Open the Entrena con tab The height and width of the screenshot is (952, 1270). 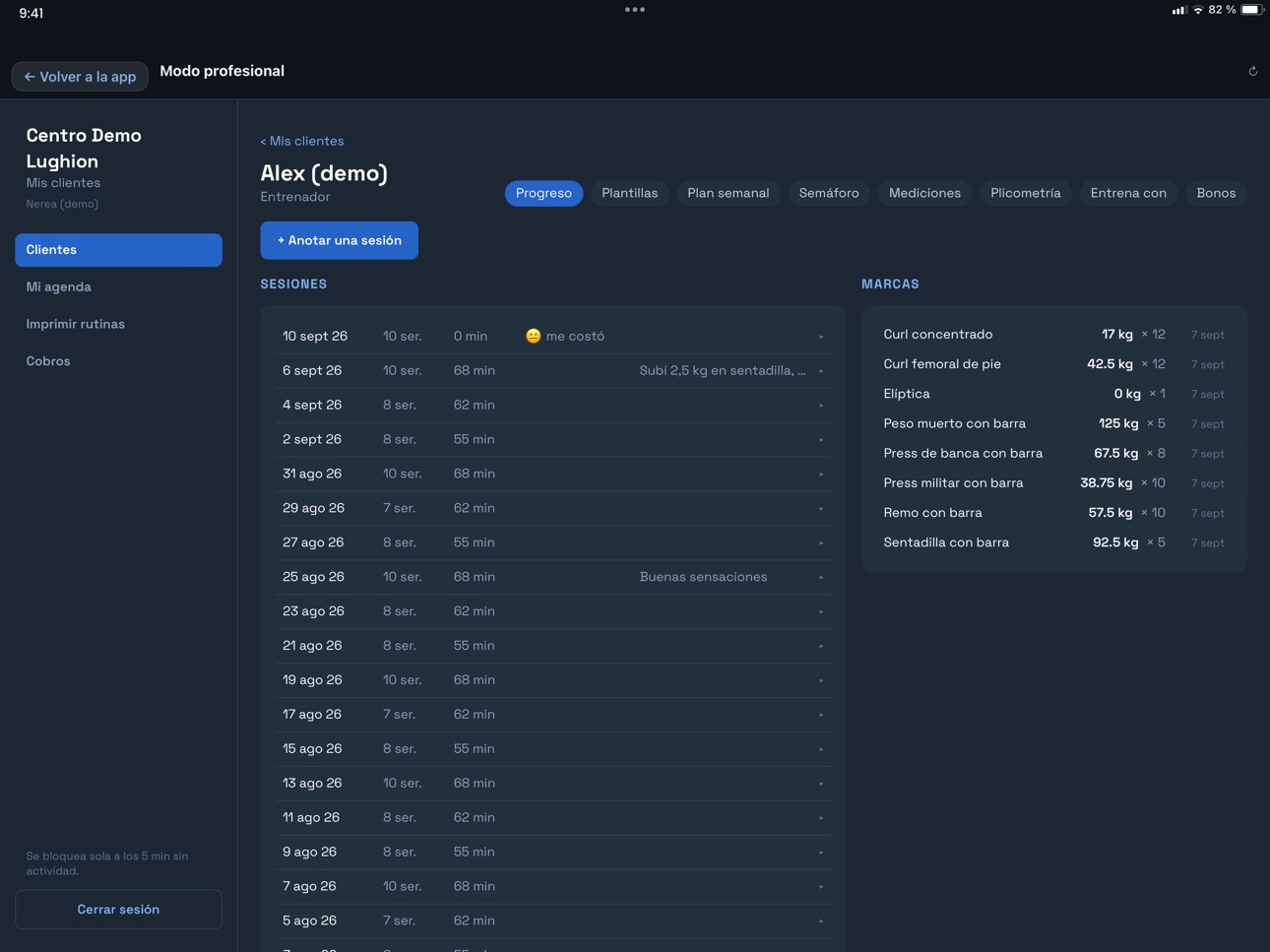pos(1128,193)
